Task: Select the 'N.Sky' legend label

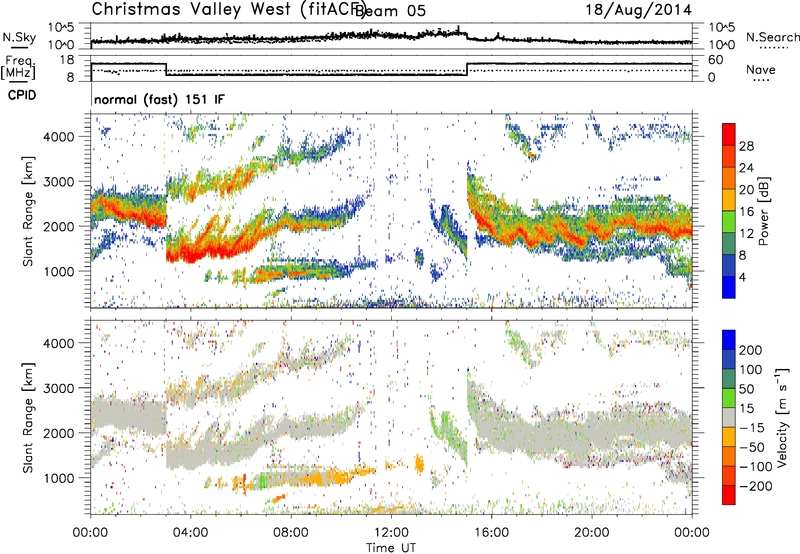Action: (19, 38)
